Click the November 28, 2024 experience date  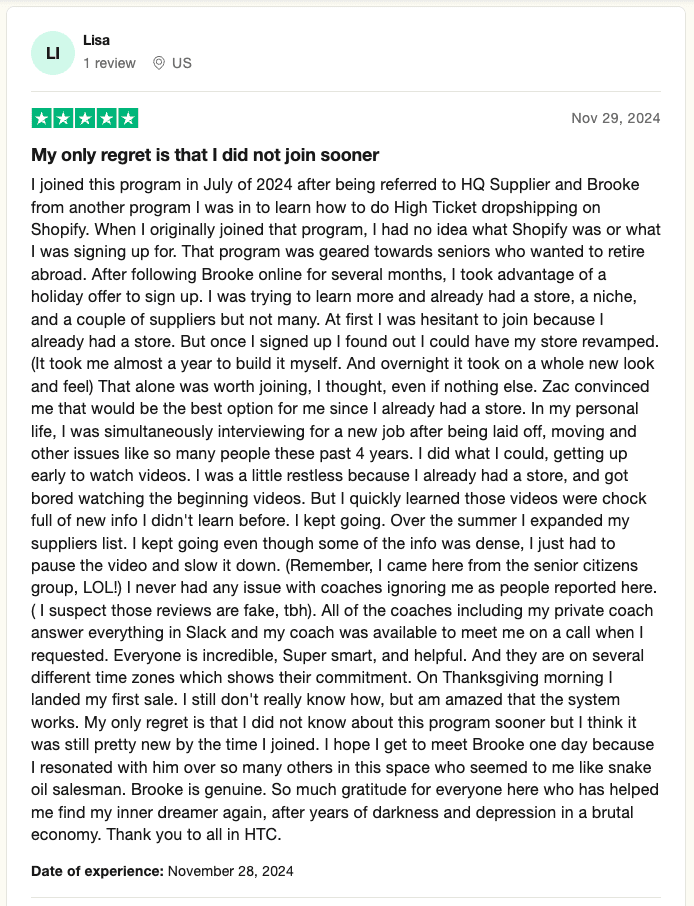tap(231, 870)
